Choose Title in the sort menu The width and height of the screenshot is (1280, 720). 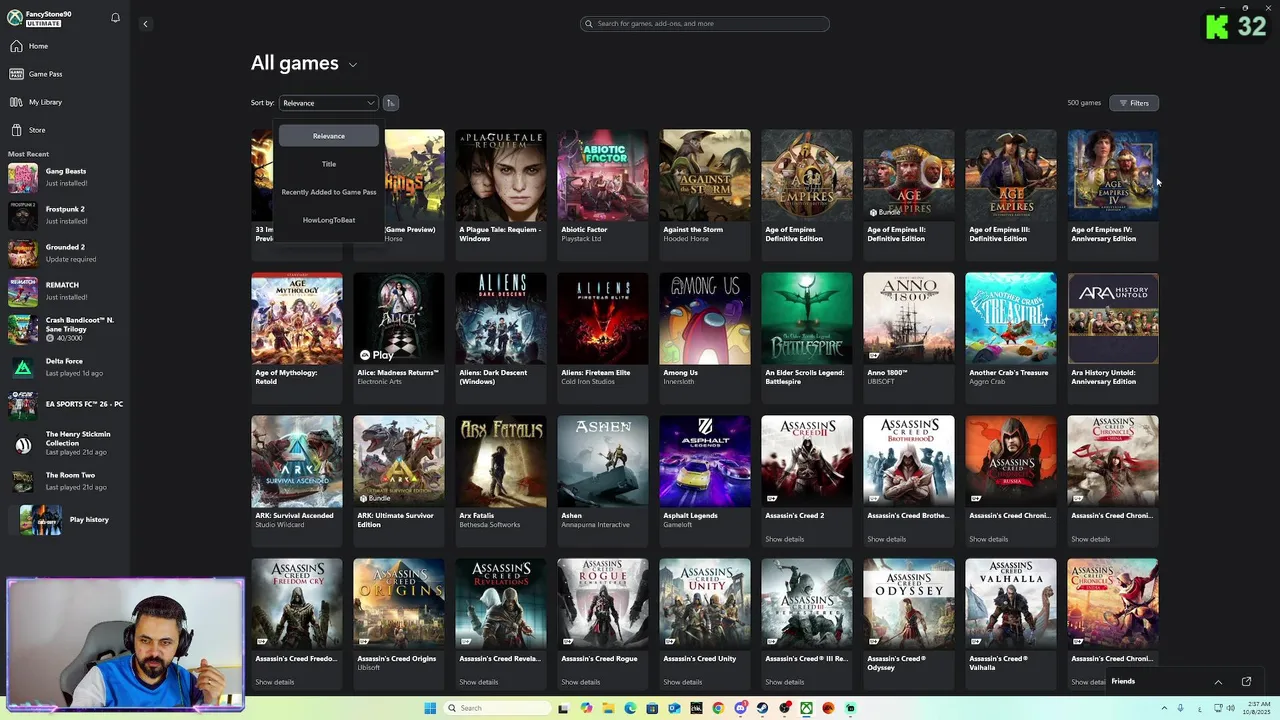coord(329,164)
